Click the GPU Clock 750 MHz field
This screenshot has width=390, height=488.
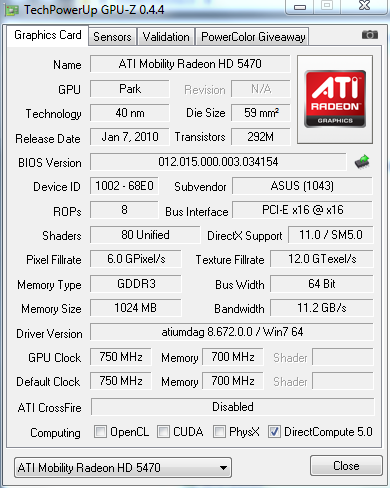(121, 357)
